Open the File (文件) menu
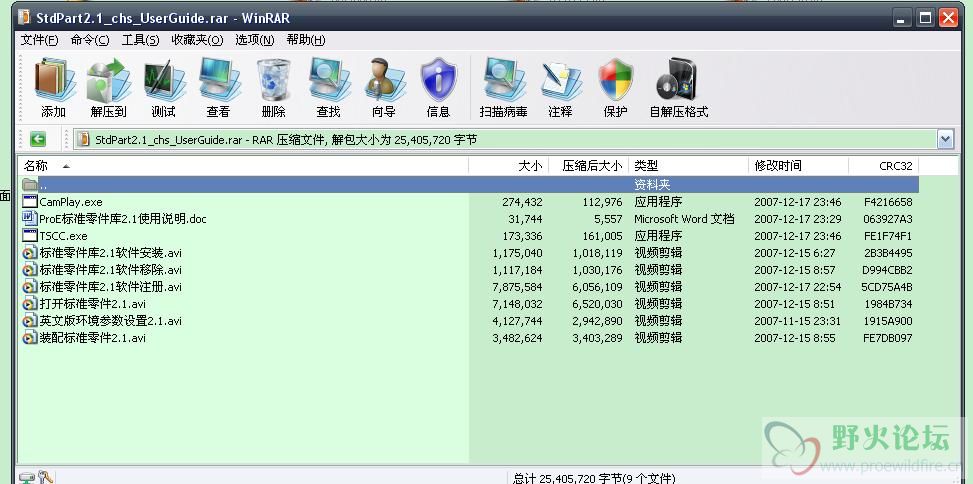The image size is (973, 484). click(x=39, y=40)
